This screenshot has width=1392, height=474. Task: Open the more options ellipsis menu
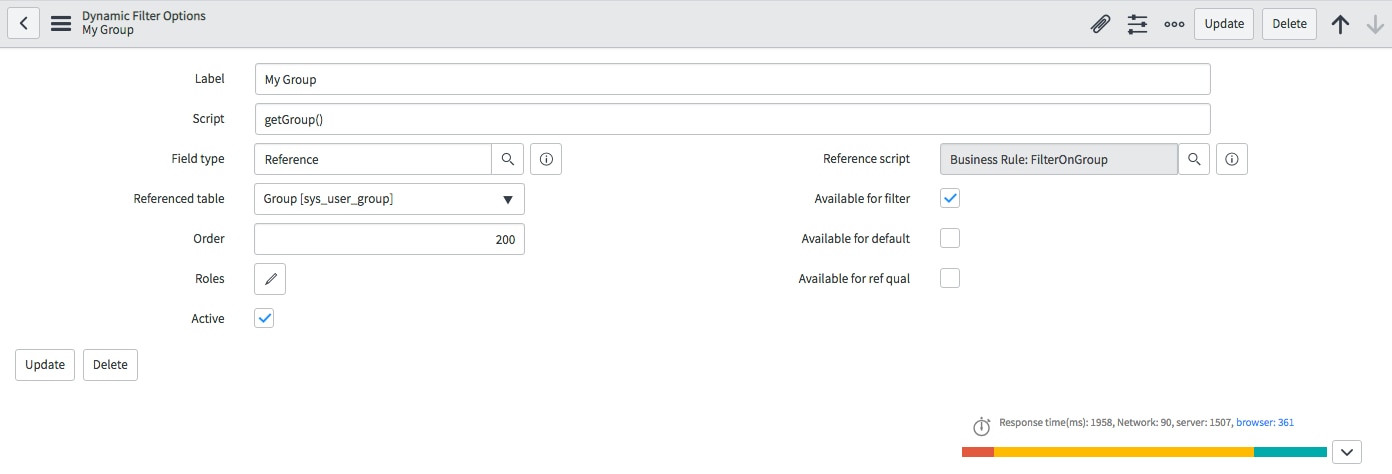point(1174,24)
